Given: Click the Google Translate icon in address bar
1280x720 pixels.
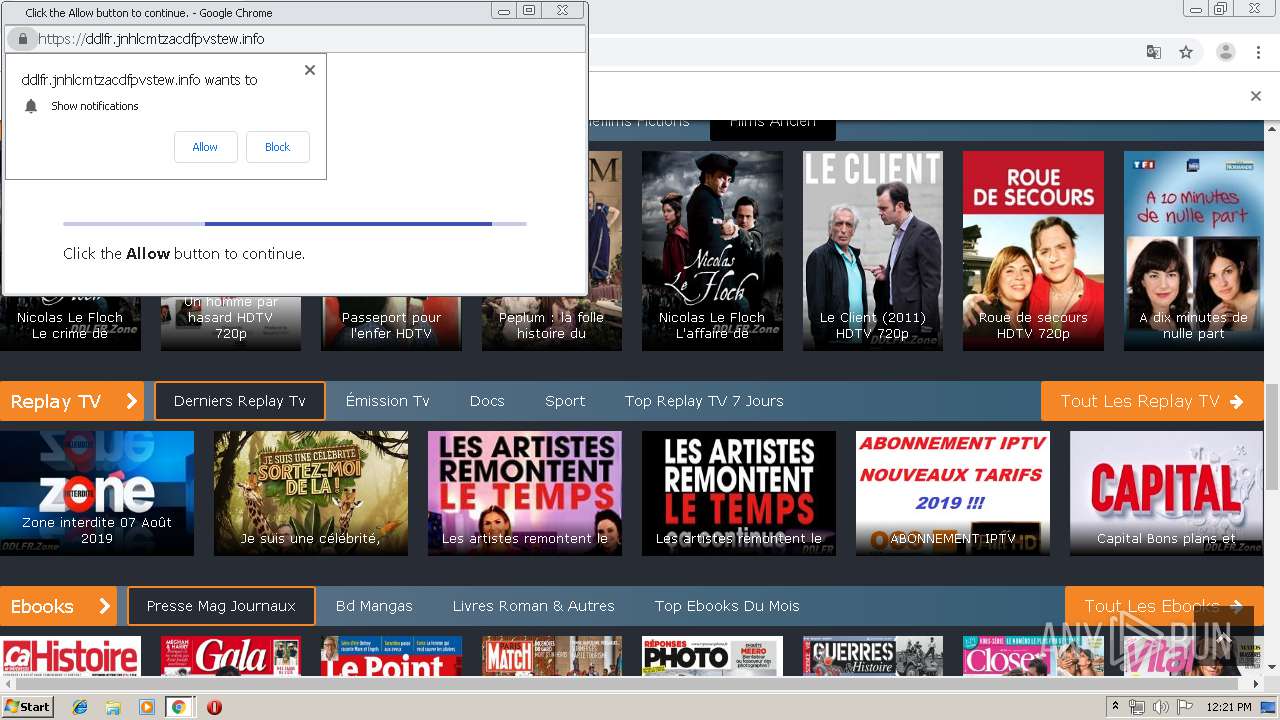Looking at the screenshot, I should click(1153, 52).
